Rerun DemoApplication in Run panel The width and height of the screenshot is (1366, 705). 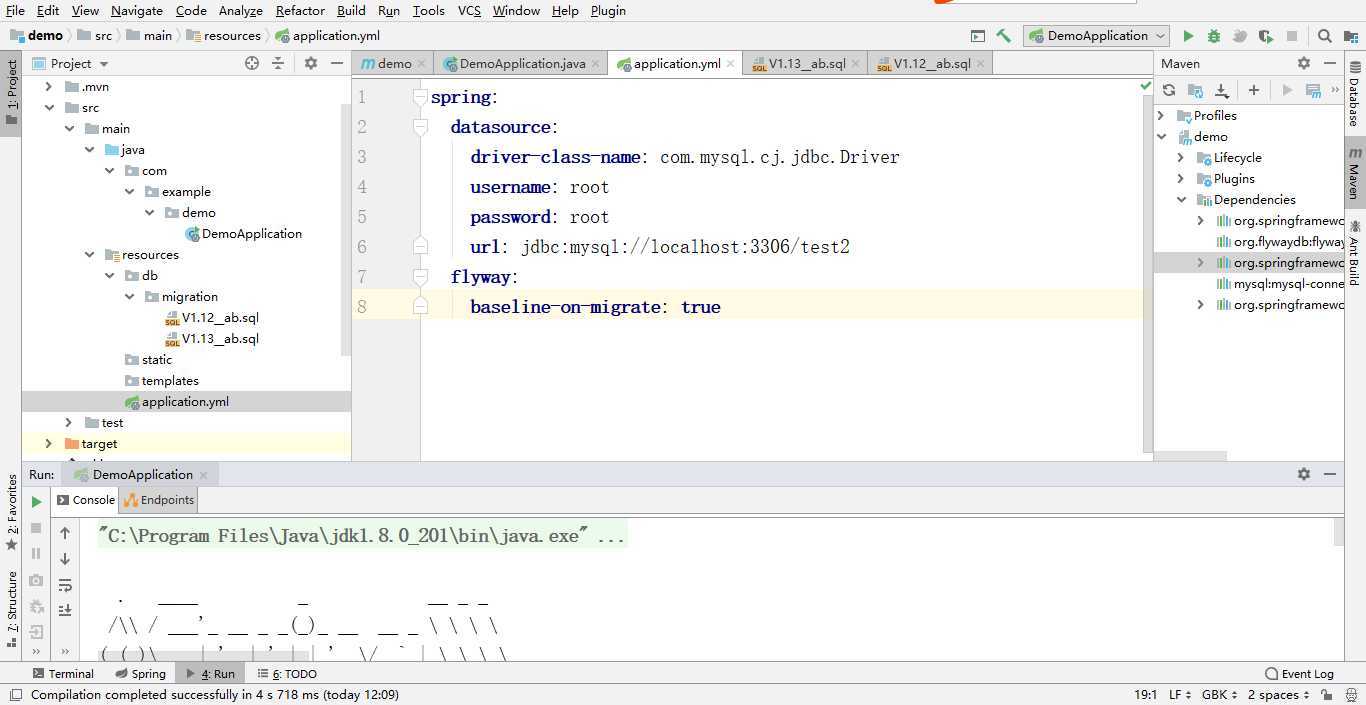(36, 501)
